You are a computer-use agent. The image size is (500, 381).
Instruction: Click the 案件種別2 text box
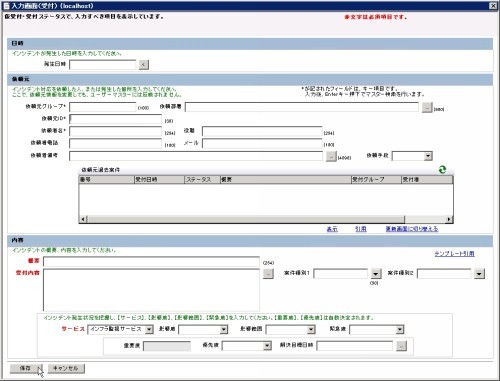444,274
